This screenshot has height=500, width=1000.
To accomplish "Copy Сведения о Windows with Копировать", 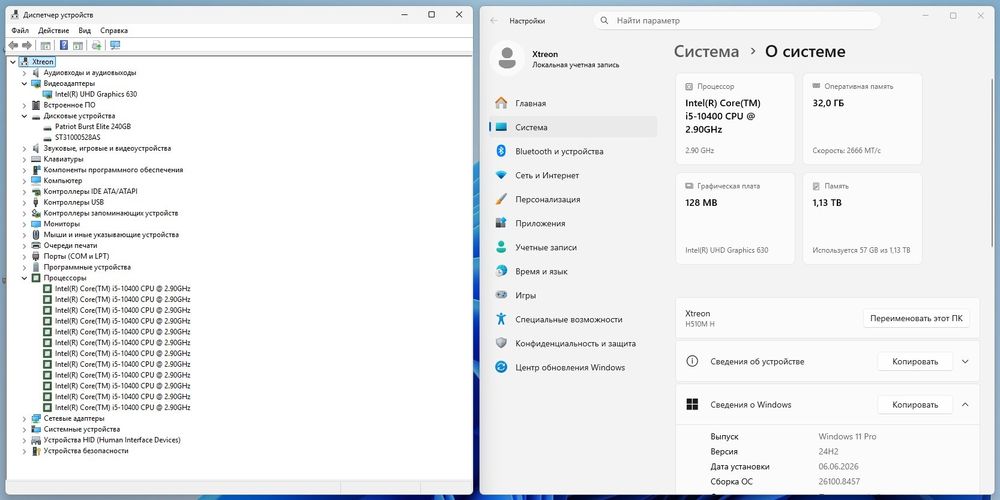I will tap(915, 404).
